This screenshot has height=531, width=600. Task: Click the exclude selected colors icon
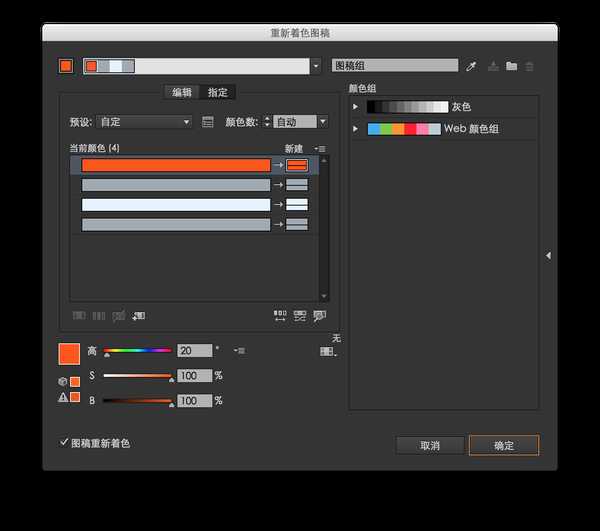coord(119,316)
